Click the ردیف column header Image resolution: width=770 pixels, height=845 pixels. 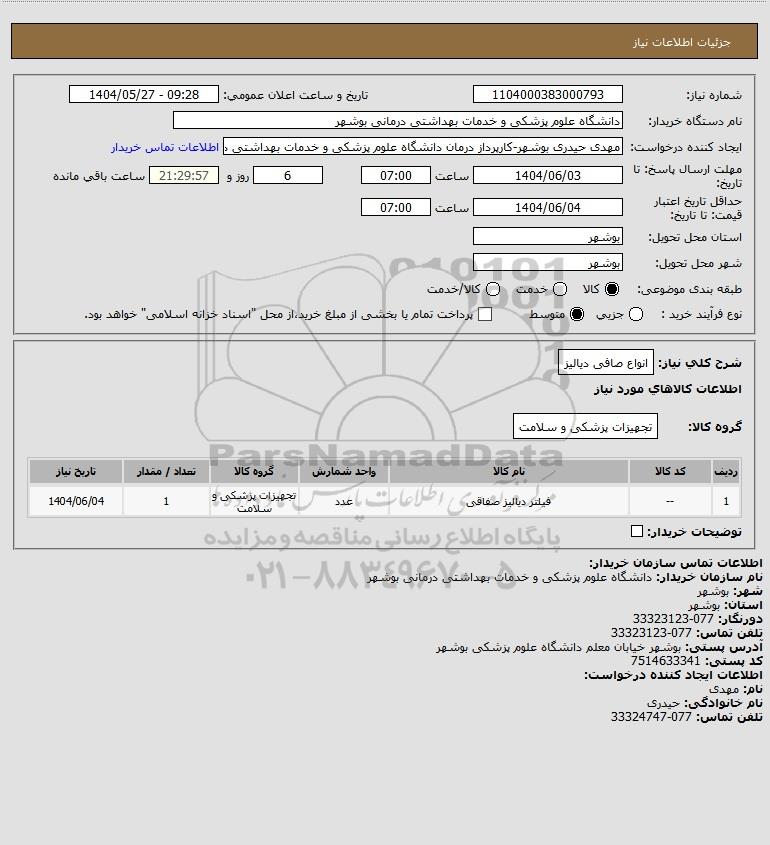(726, 472)
